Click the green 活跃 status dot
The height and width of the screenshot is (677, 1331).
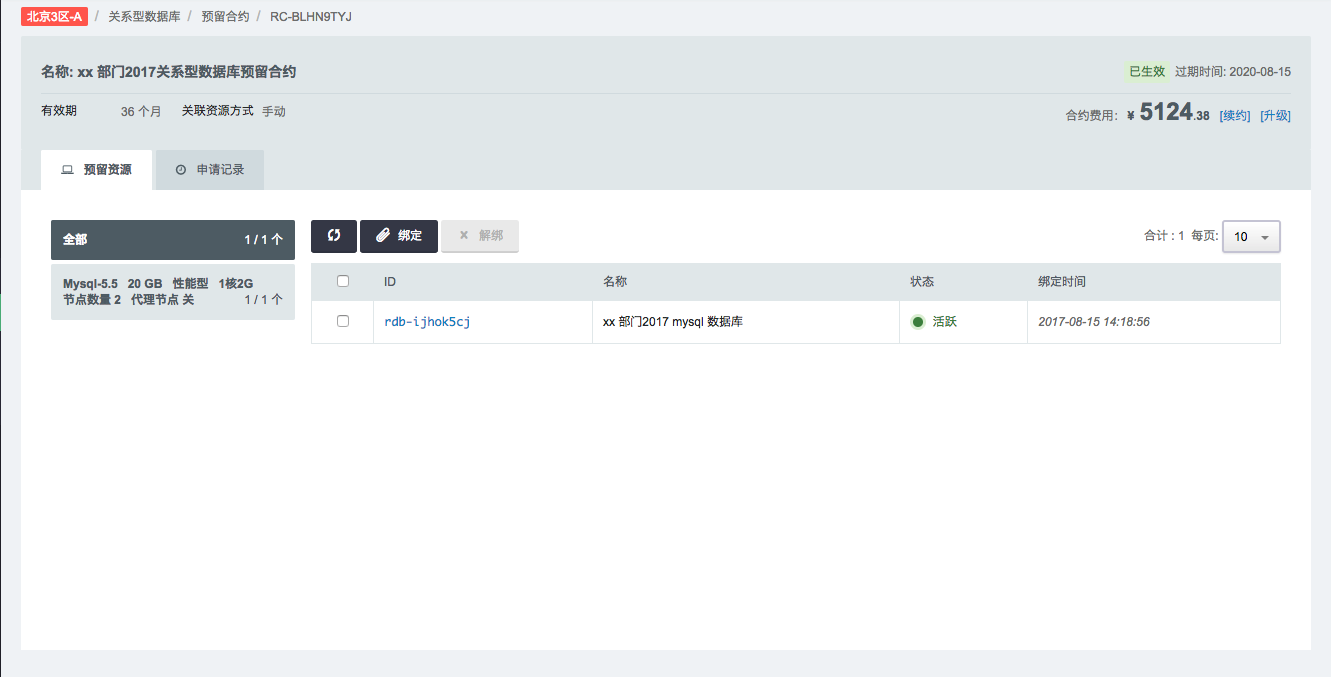[918, 322]
